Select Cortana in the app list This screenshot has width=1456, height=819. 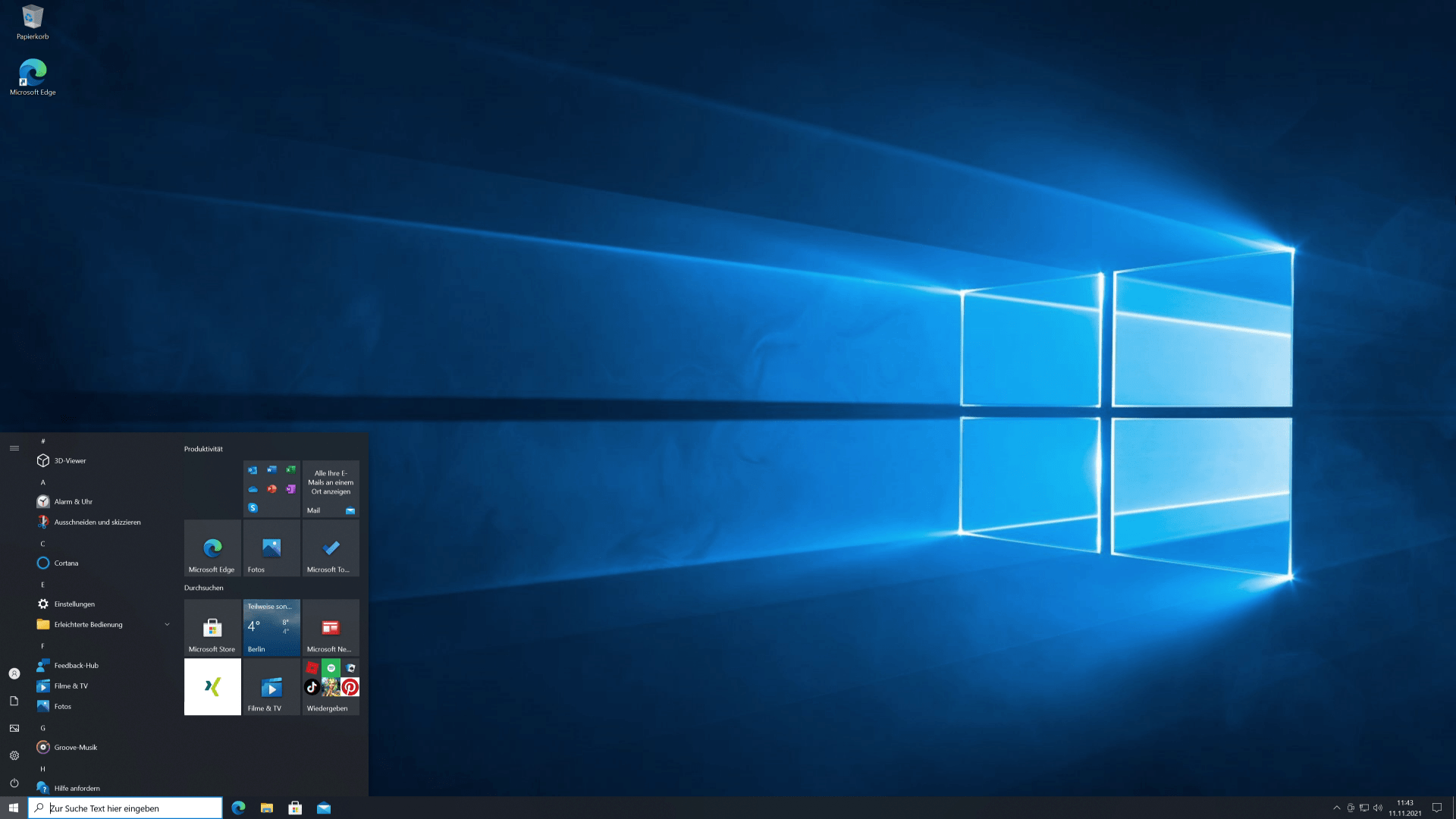66,563
